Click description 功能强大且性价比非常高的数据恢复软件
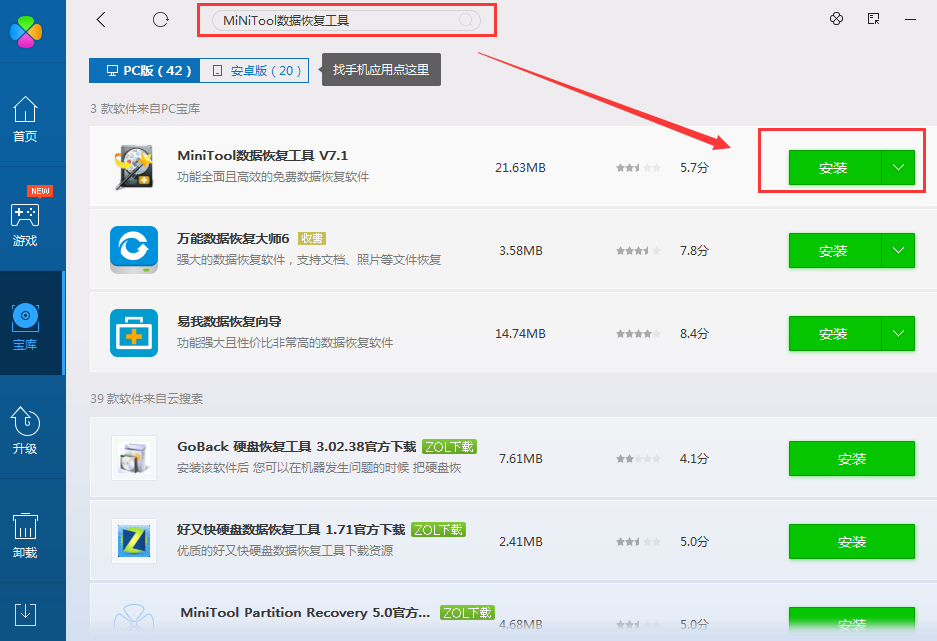Viewport: 937px width, 641px height. (284, 343)
